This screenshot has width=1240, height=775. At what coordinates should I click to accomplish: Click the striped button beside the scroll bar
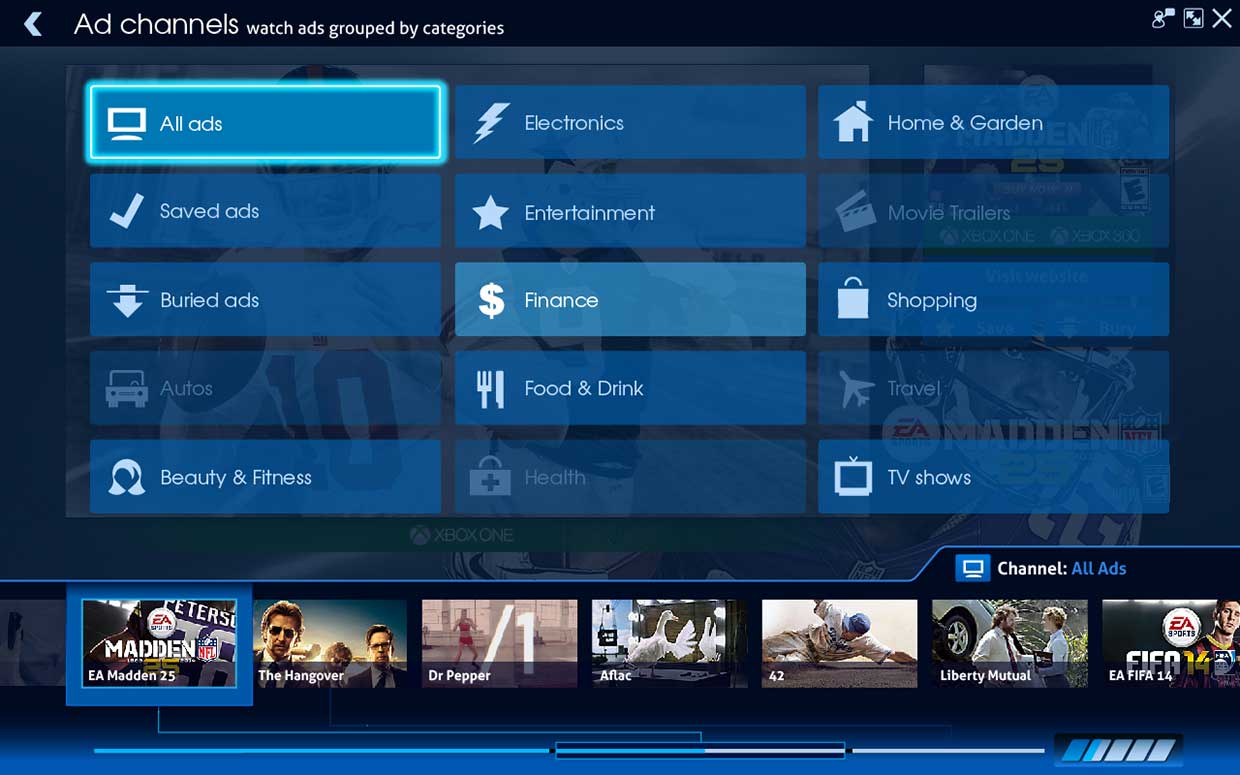point(1118,750)
